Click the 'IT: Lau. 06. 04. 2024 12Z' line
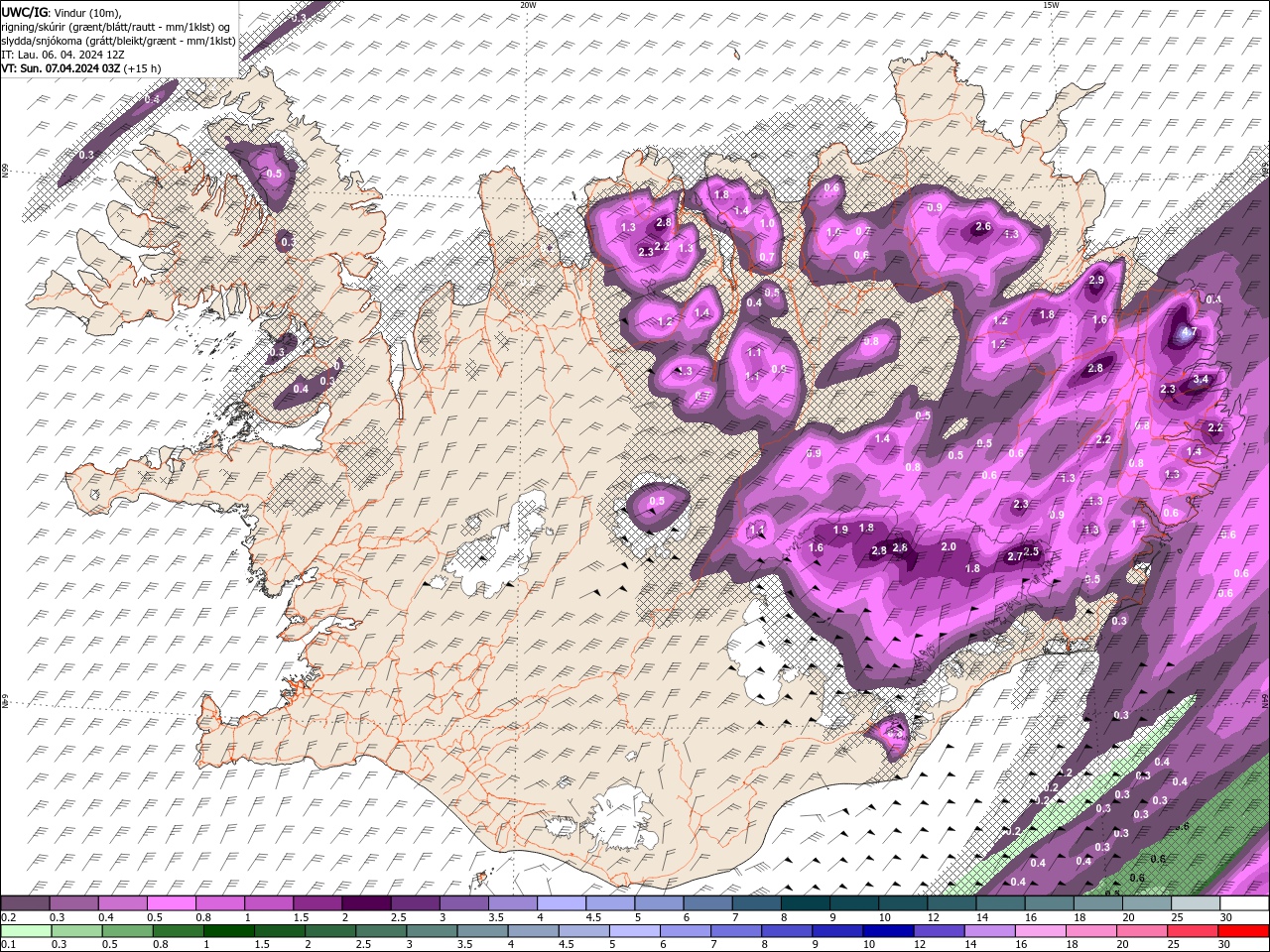 click(x=61, y=55)
